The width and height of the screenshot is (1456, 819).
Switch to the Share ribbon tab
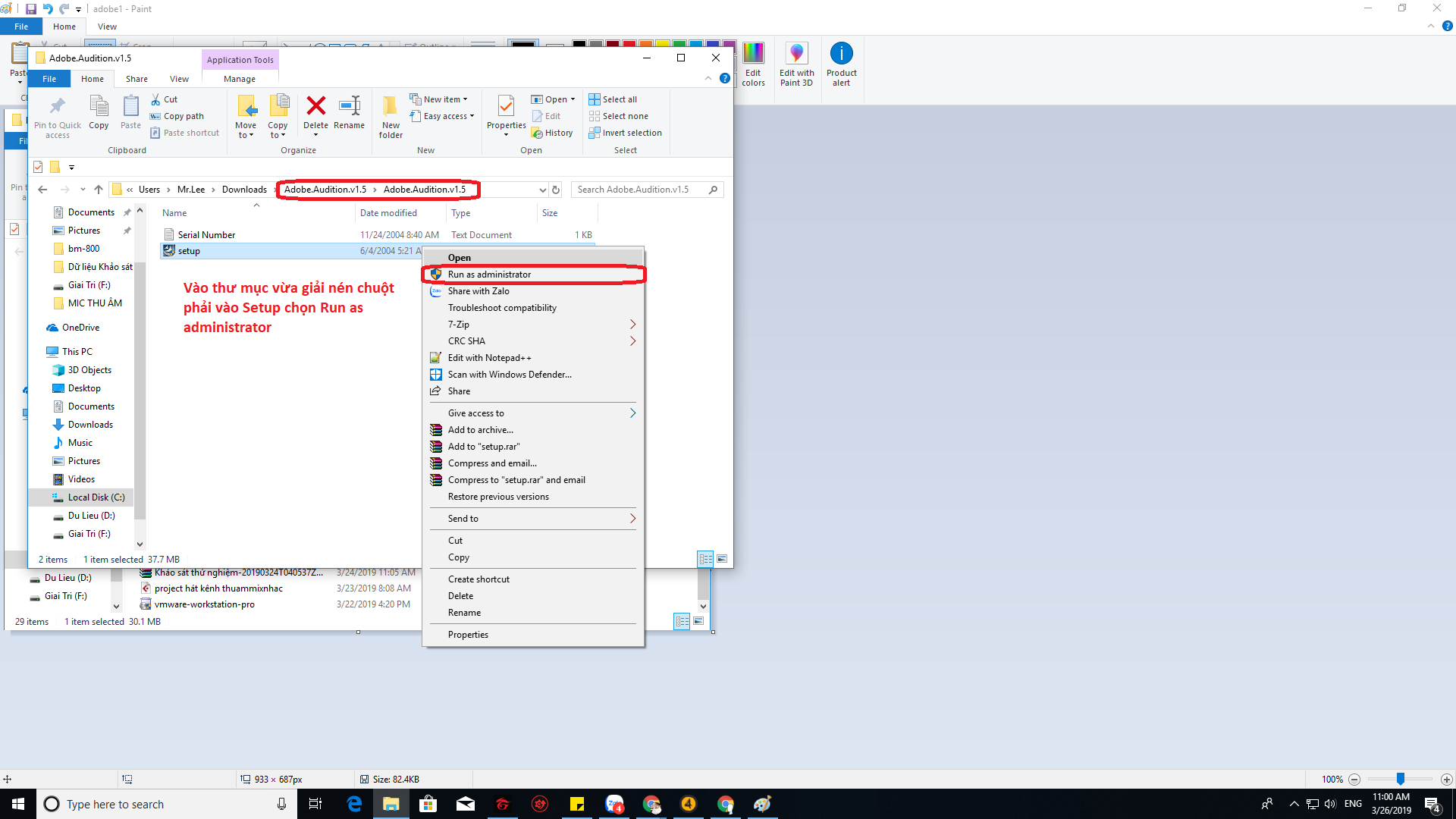[x=136, y=79]
